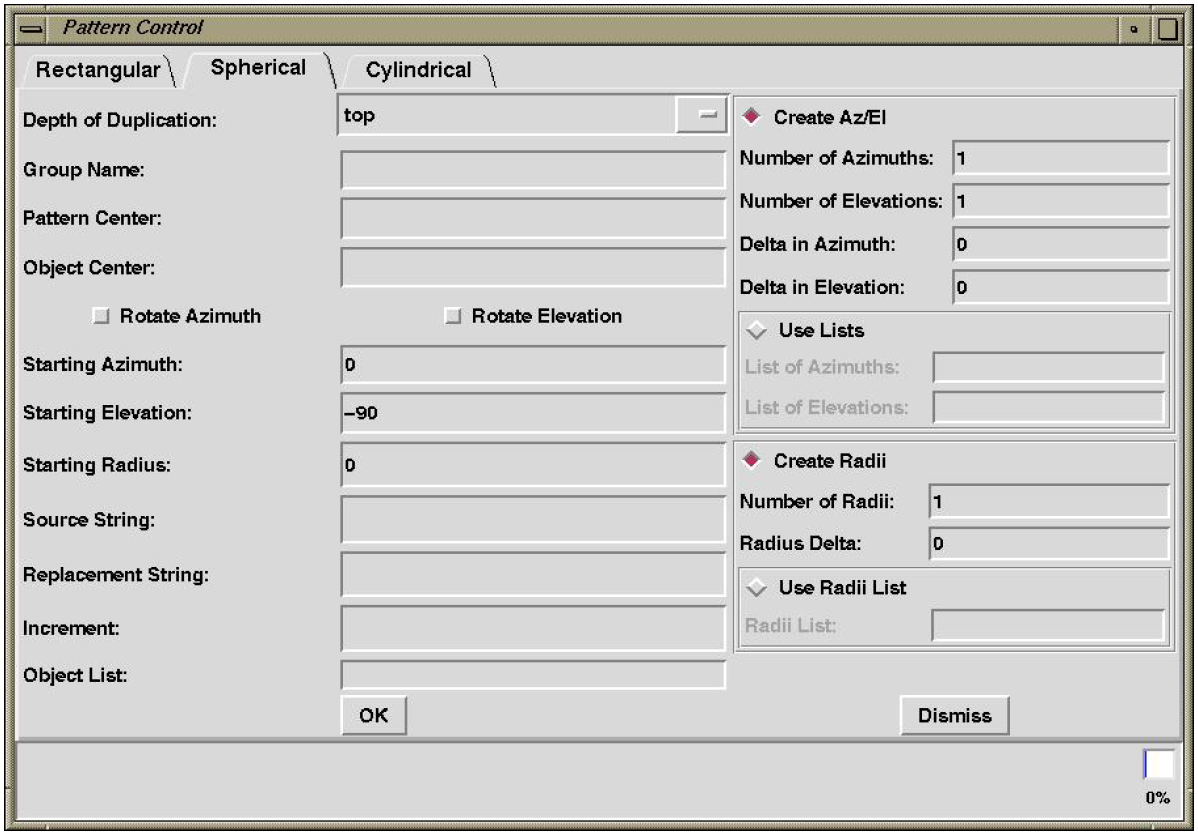1198x834 pixels.
Task: Click the Group Name input field
Action: click(533, 170)
